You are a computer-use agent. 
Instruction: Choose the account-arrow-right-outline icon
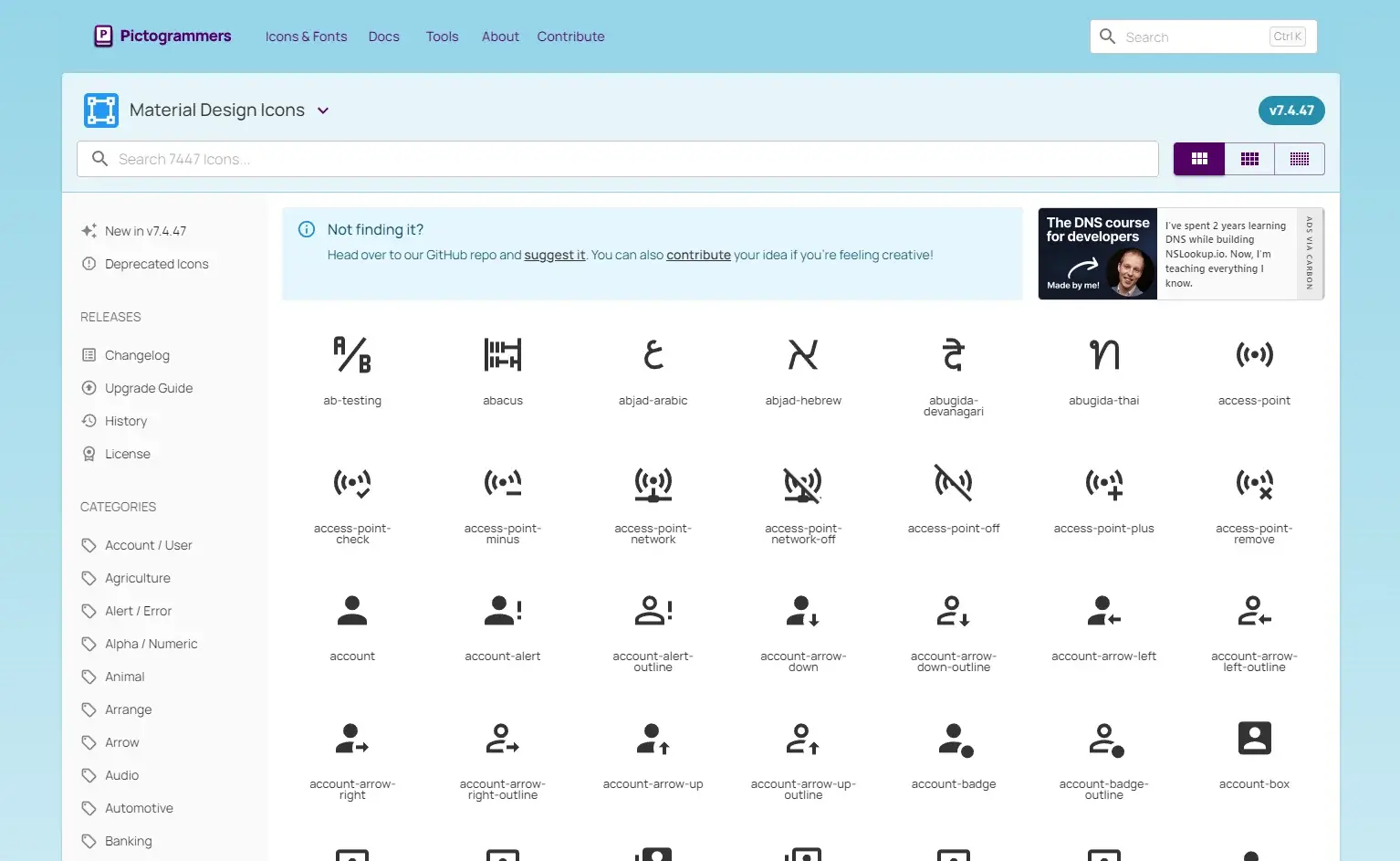503,738
